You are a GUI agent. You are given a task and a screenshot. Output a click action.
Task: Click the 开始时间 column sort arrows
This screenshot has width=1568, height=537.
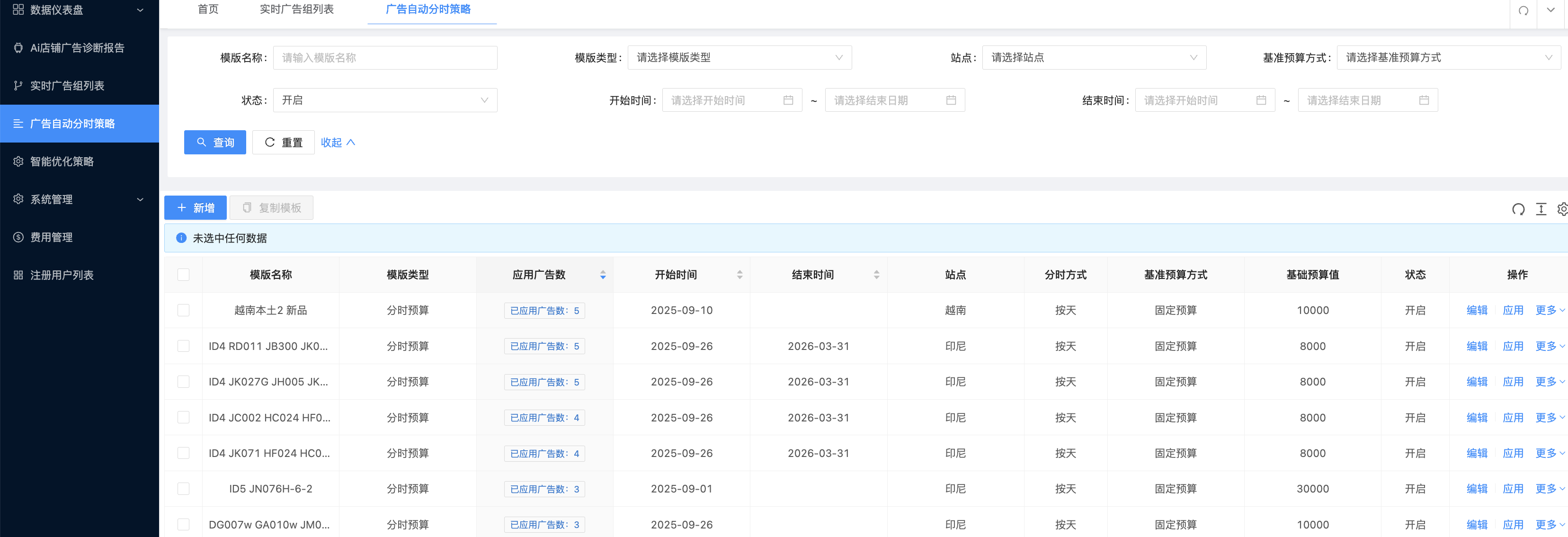(x=739, y=275)
